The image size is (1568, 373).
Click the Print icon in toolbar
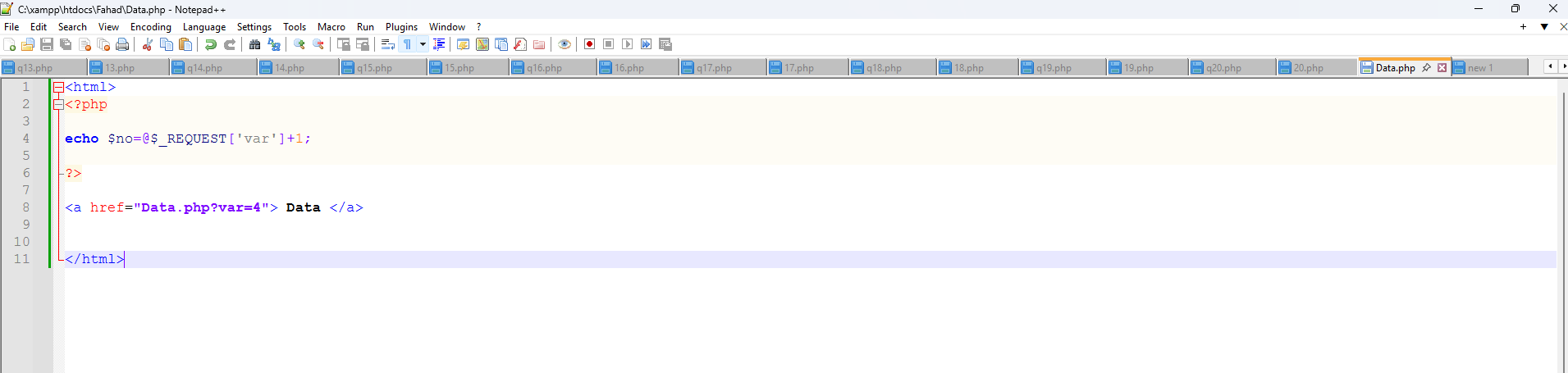pos(122,44)
